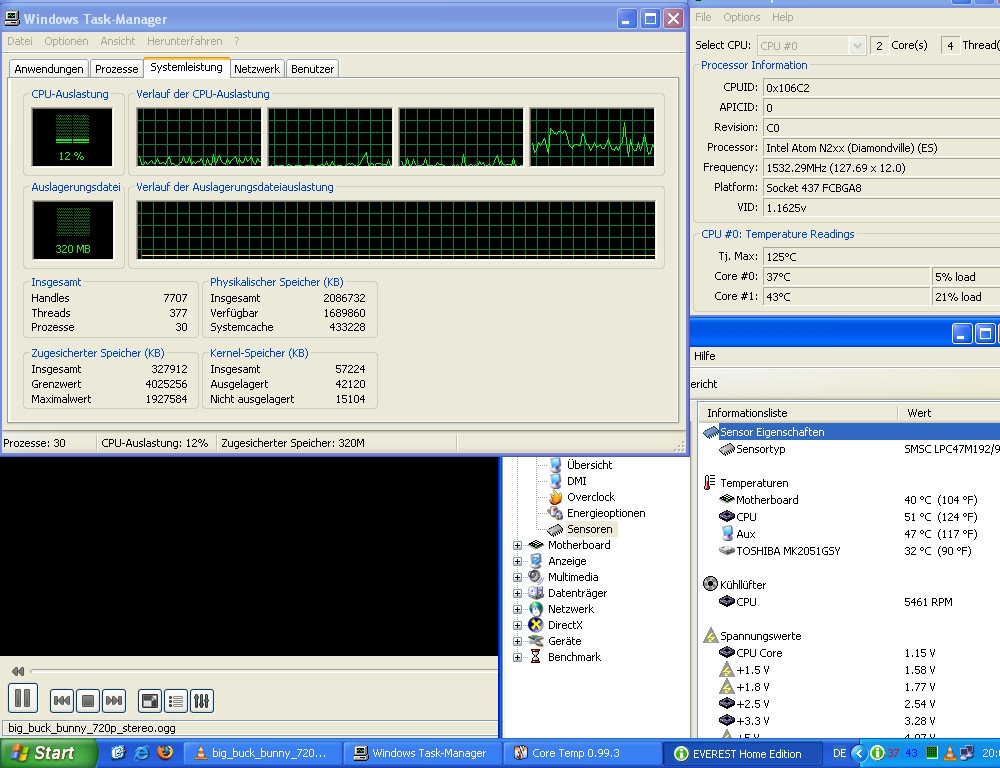Switch to the Anwendungen tab

[x=49, y=69]
